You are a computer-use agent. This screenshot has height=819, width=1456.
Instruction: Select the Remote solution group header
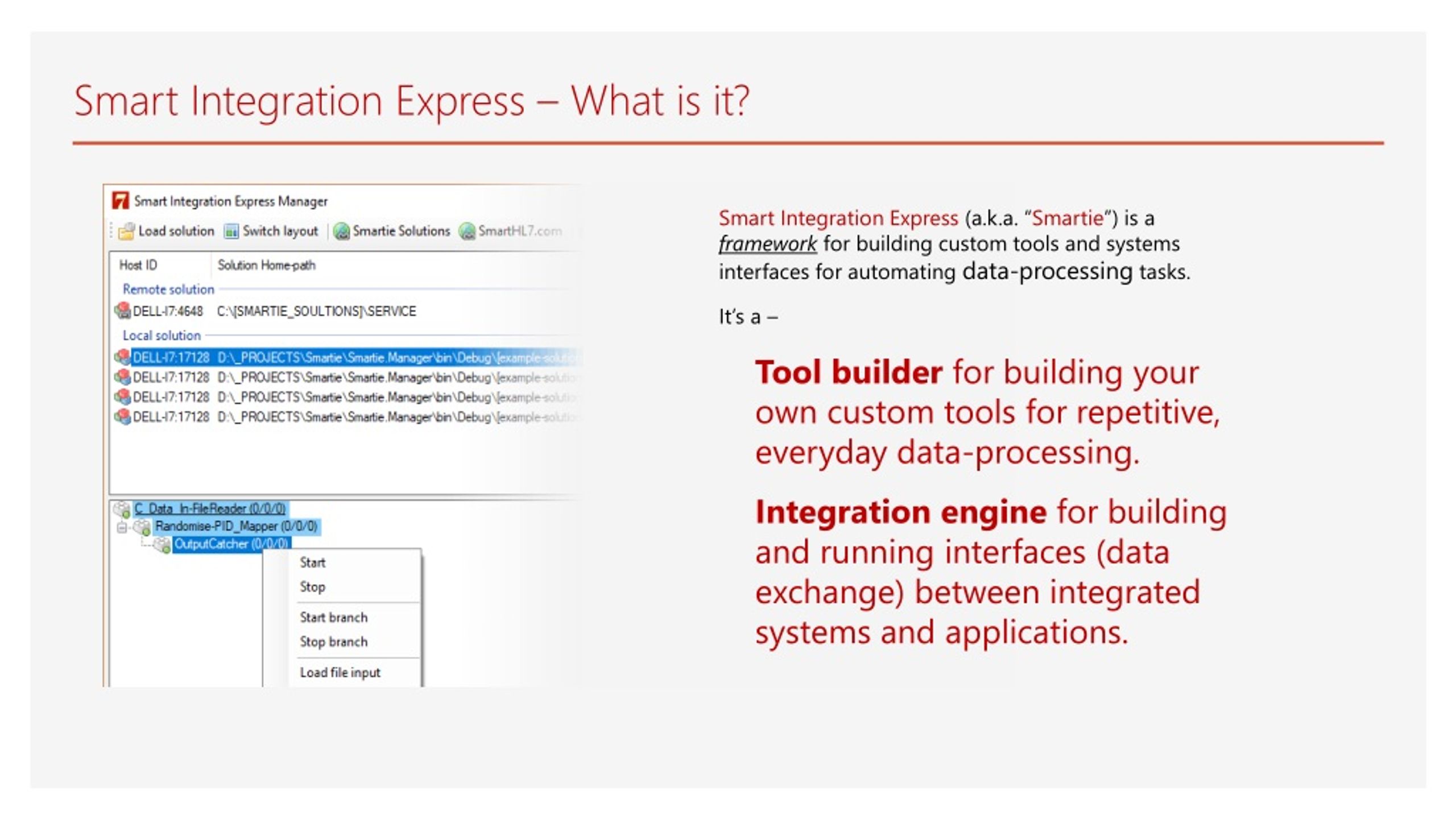point(168,289)
